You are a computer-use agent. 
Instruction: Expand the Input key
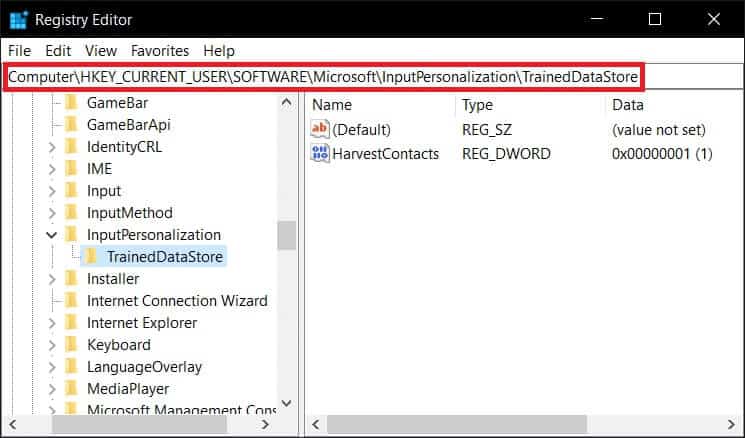52,191
